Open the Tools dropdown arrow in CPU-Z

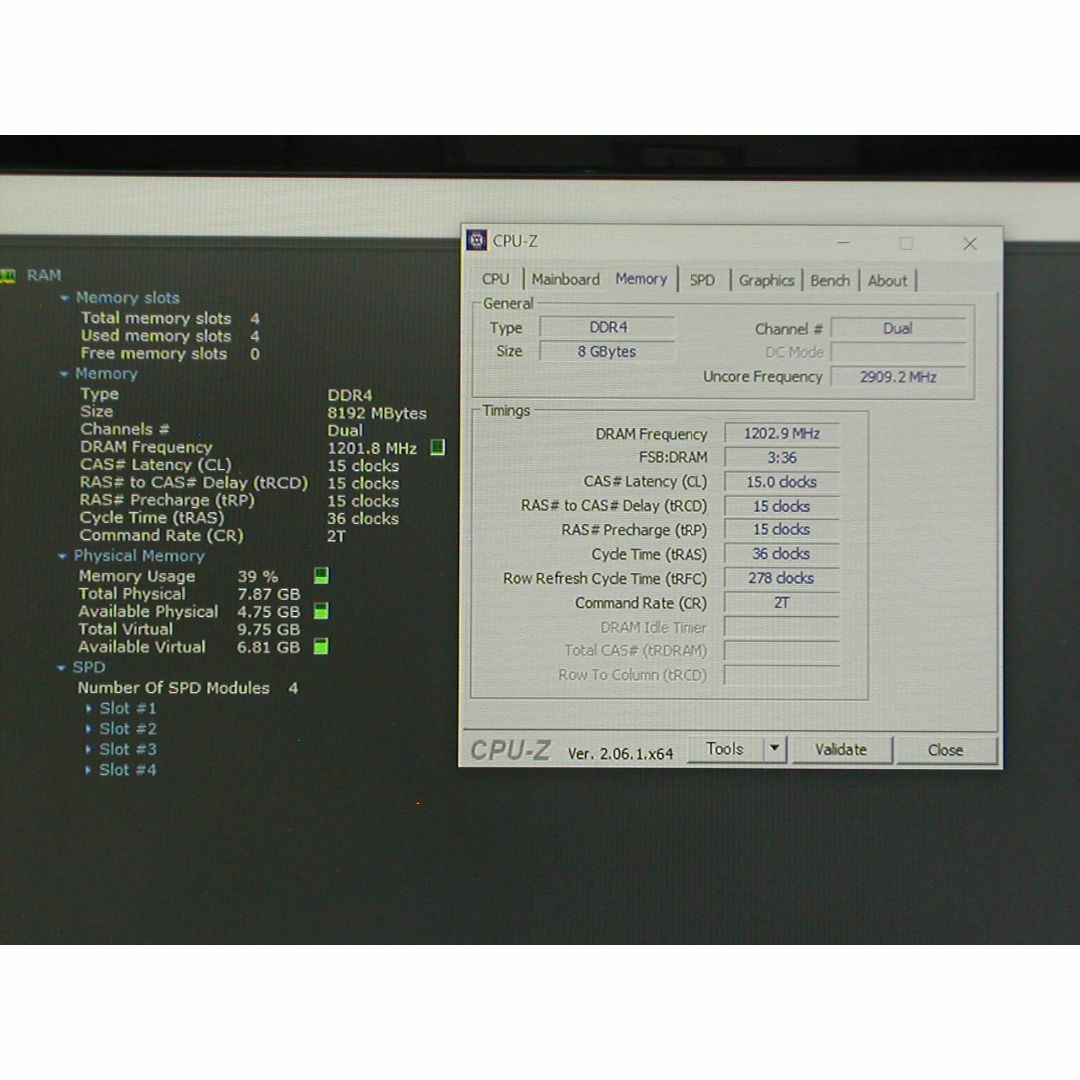point(775,749)
